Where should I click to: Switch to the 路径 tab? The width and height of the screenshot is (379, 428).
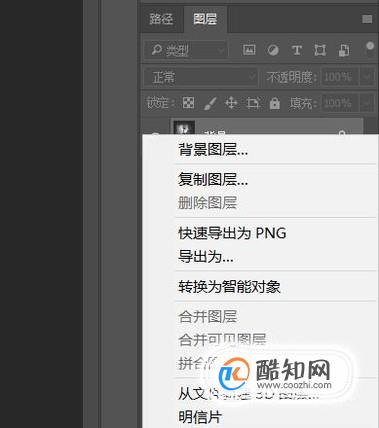click(161, 19)
